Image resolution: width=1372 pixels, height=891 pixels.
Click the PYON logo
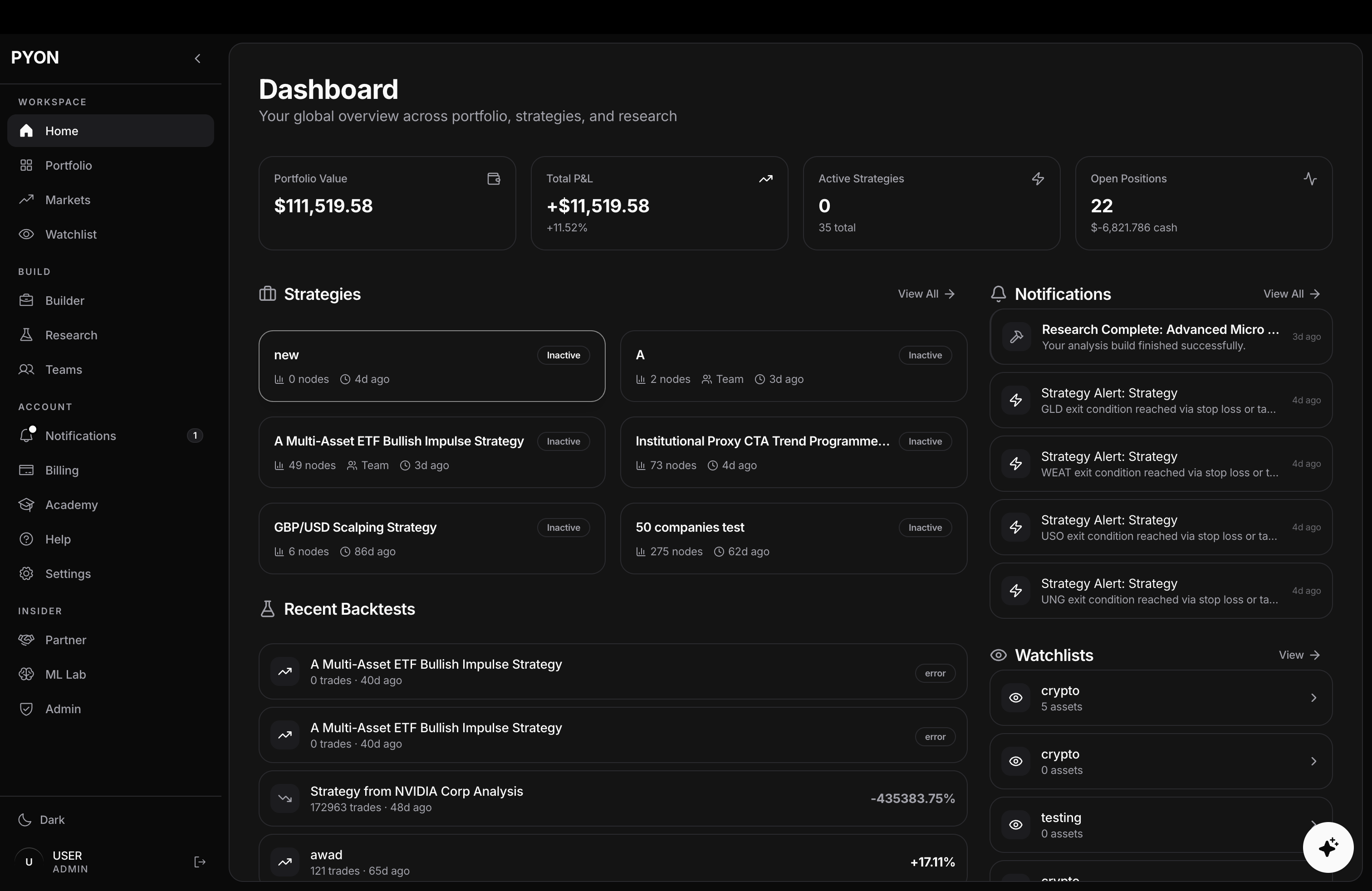point(35,58)
